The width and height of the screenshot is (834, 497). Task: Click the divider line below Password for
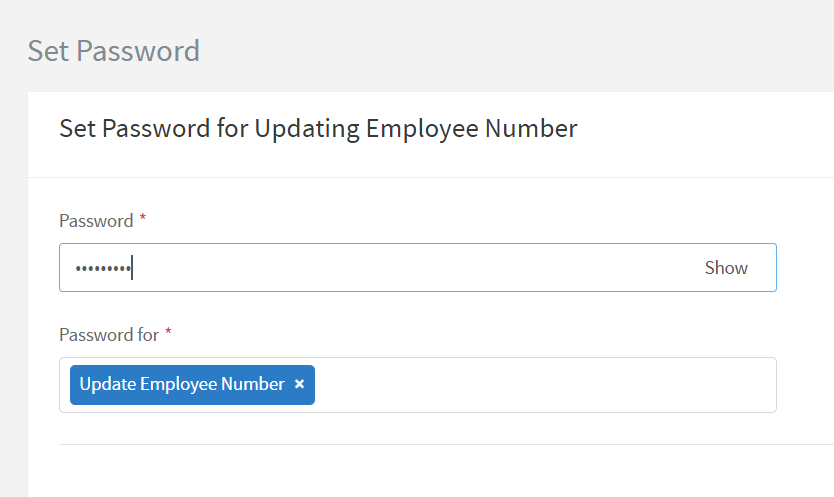point(430,444)
